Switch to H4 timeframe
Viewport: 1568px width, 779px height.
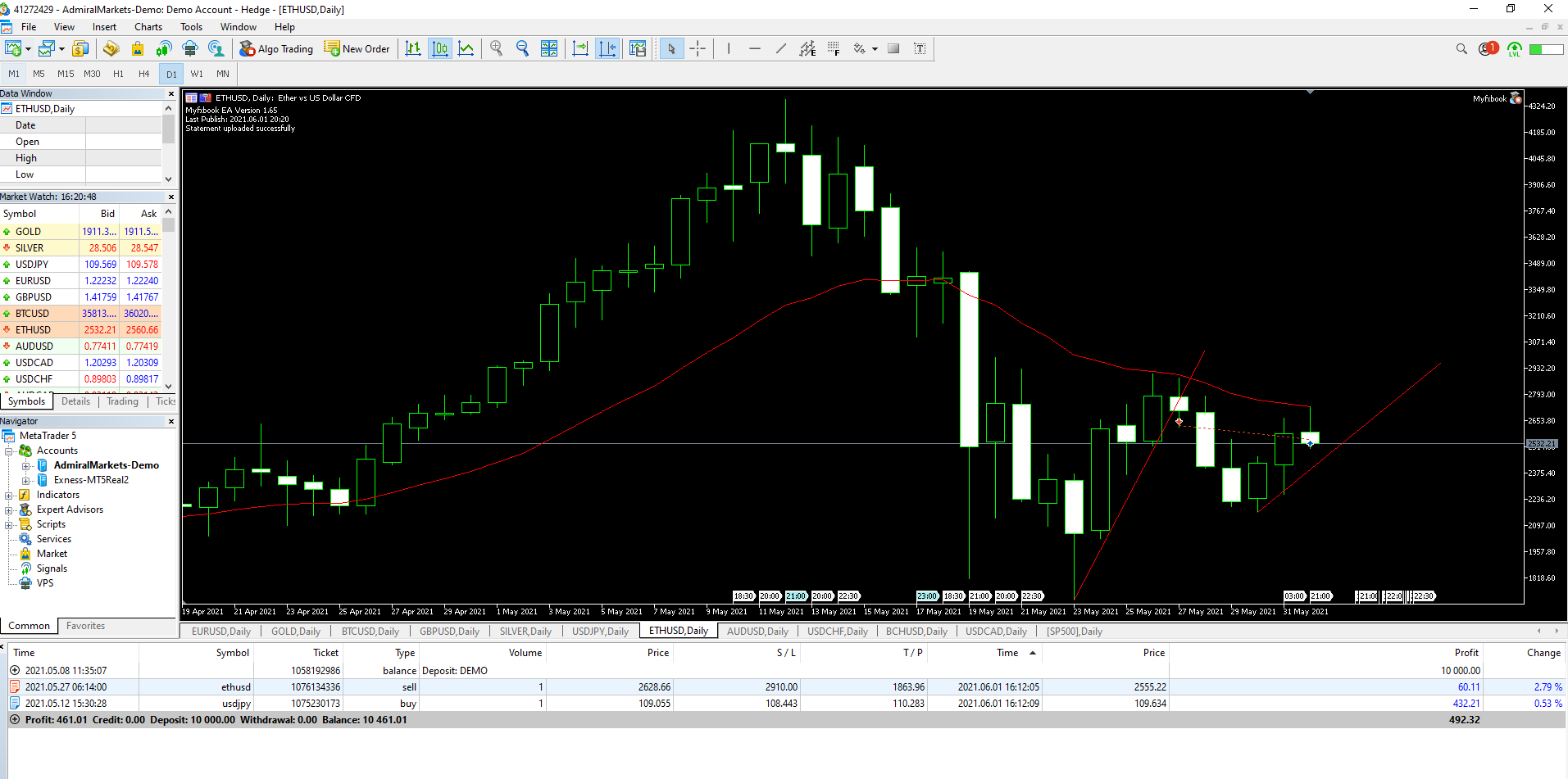(144, 74)
